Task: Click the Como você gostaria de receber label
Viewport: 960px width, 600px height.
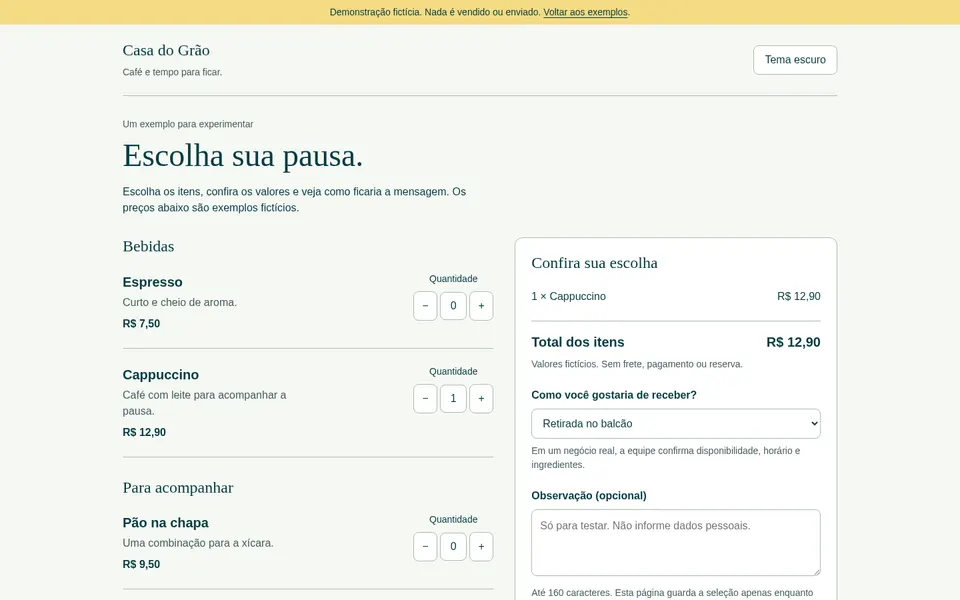Action: click(614, 395)
